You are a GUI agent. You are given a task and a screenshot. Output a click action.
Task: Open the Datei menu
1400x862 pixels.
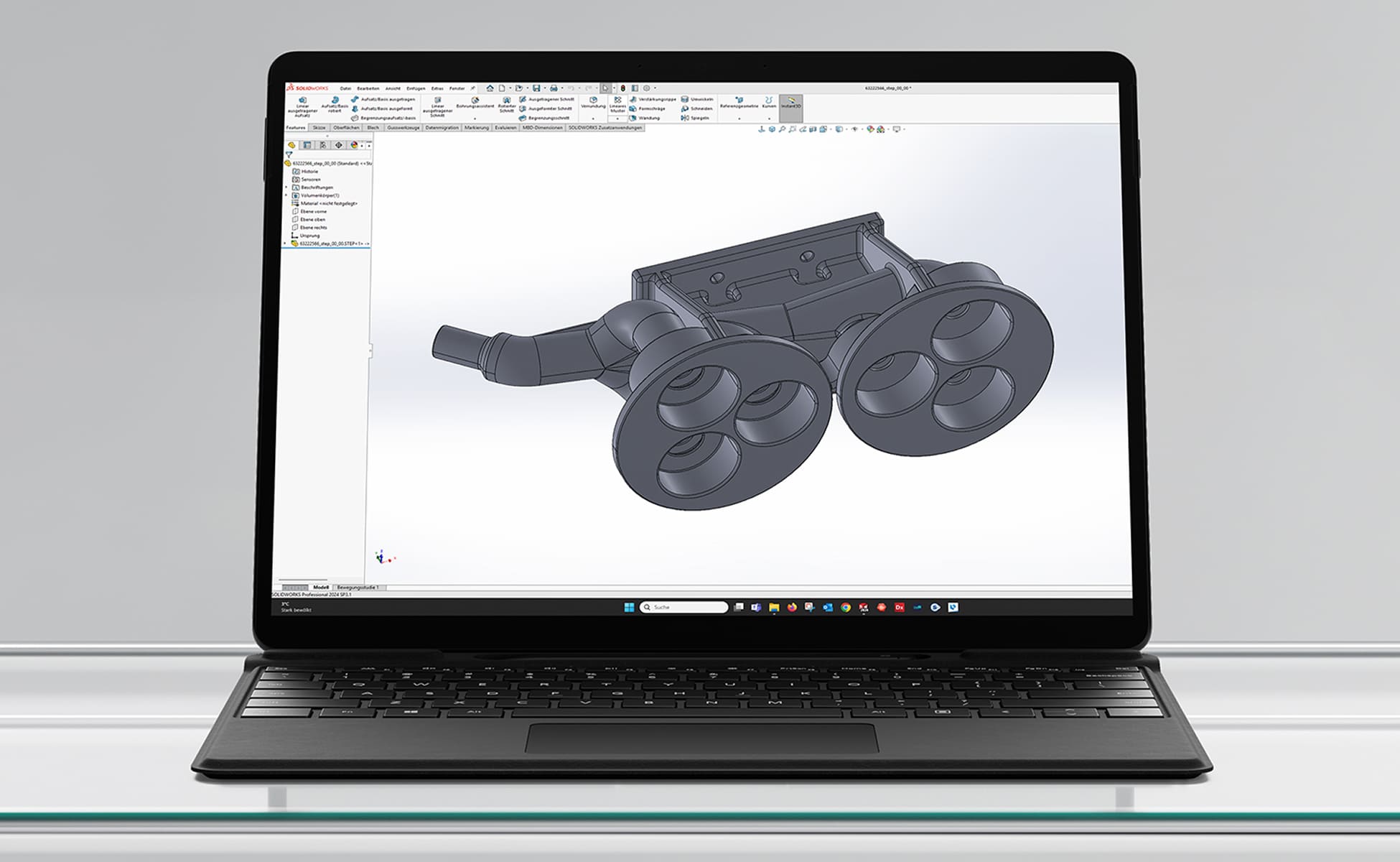click(x=345, y=88)
